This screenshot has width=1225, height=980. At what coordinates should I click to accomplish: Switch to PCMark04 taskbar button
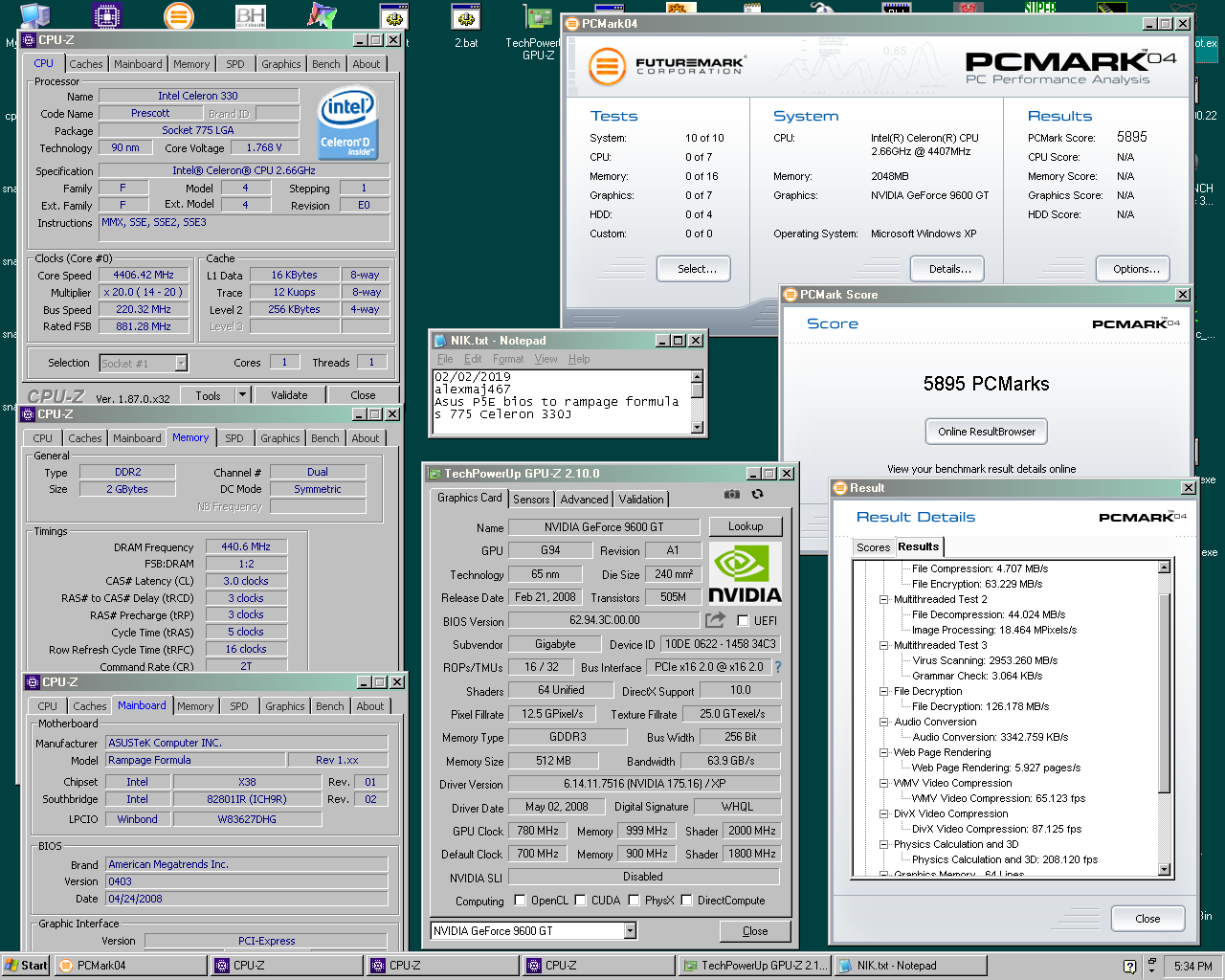pos(130,966)
